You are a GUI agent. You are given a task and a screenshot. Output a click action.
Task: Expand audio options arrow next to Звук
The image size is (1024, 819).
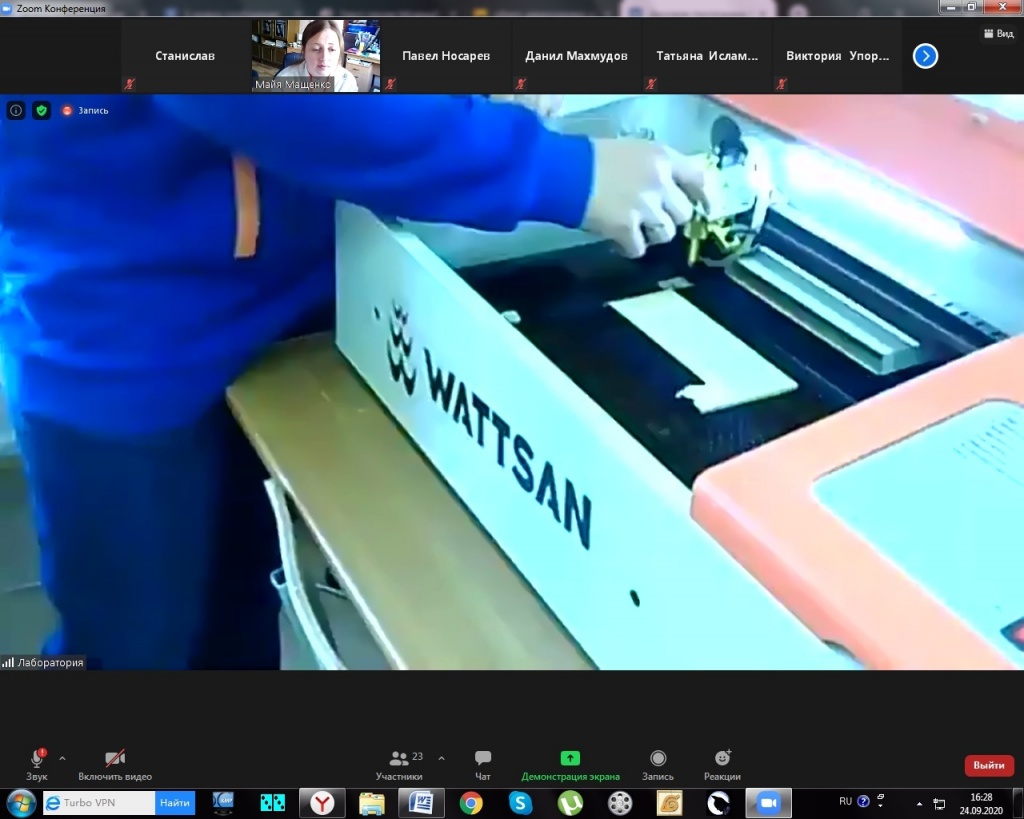click(x=62, y=758)
